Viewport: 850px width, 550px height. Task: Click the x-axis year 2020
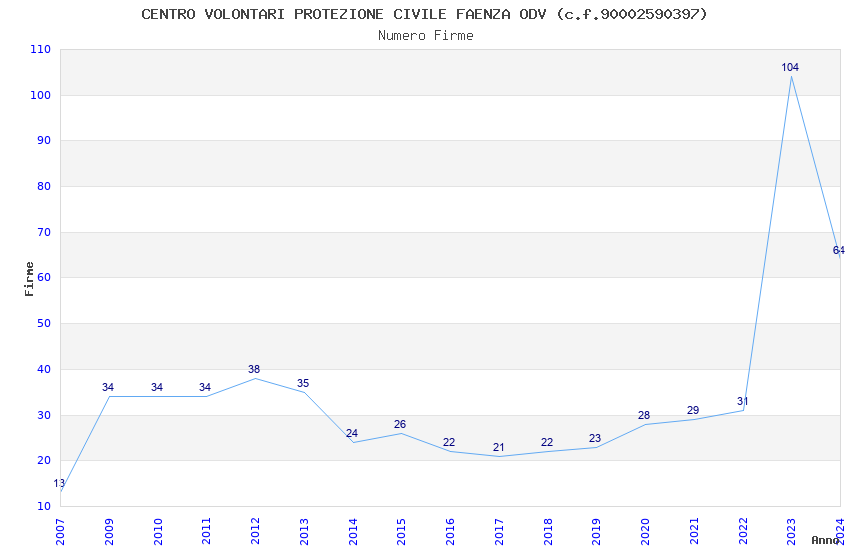pyautogui.click(x=645, y=532)
